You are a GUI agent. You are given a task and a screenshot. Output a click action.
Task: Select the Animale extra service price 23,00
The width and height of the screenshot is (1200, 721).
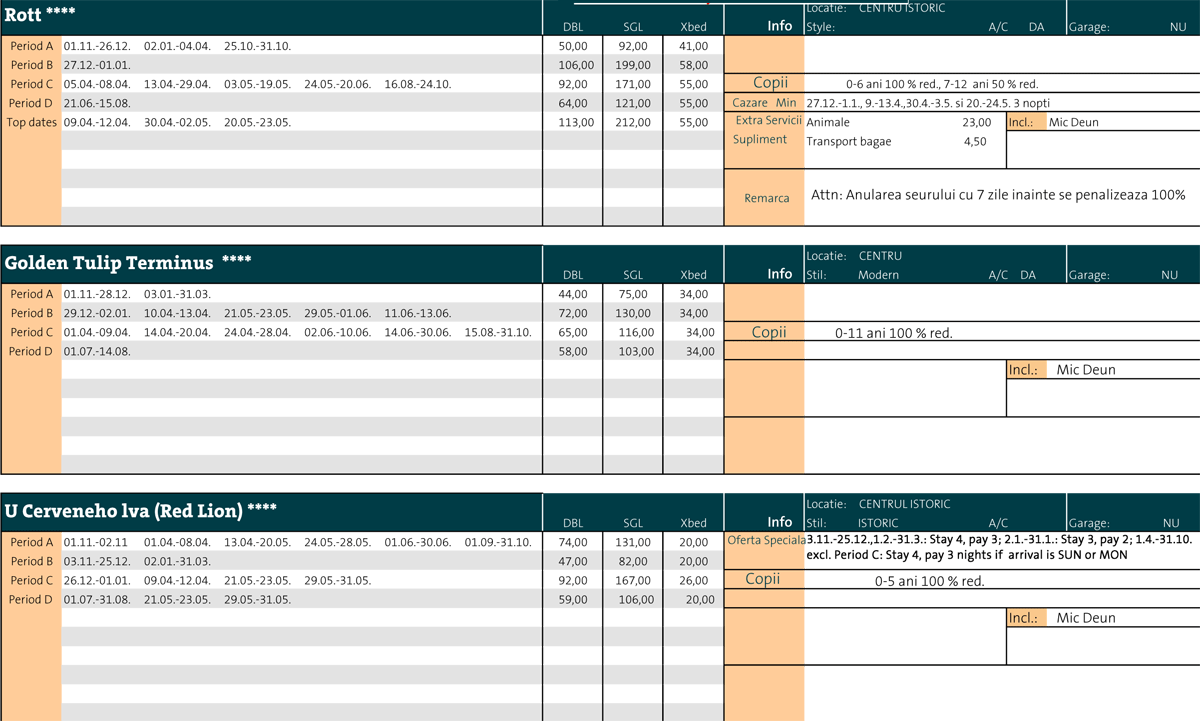pyautogui.click(x=976, y=122)
